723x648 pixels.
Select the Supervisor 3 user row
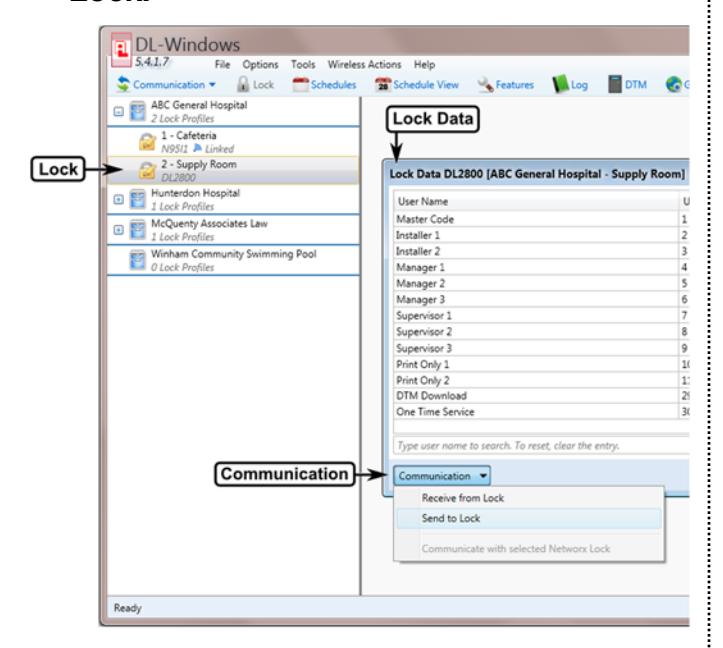pyautogui.click(x=541, y=348)
